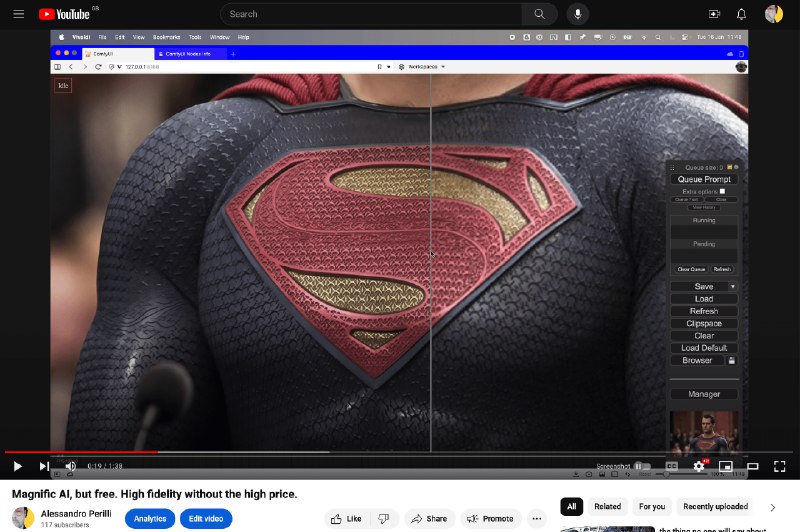Start voice search with microphone icon
This screenshot has height=532, width=800.
coord(577,14)
